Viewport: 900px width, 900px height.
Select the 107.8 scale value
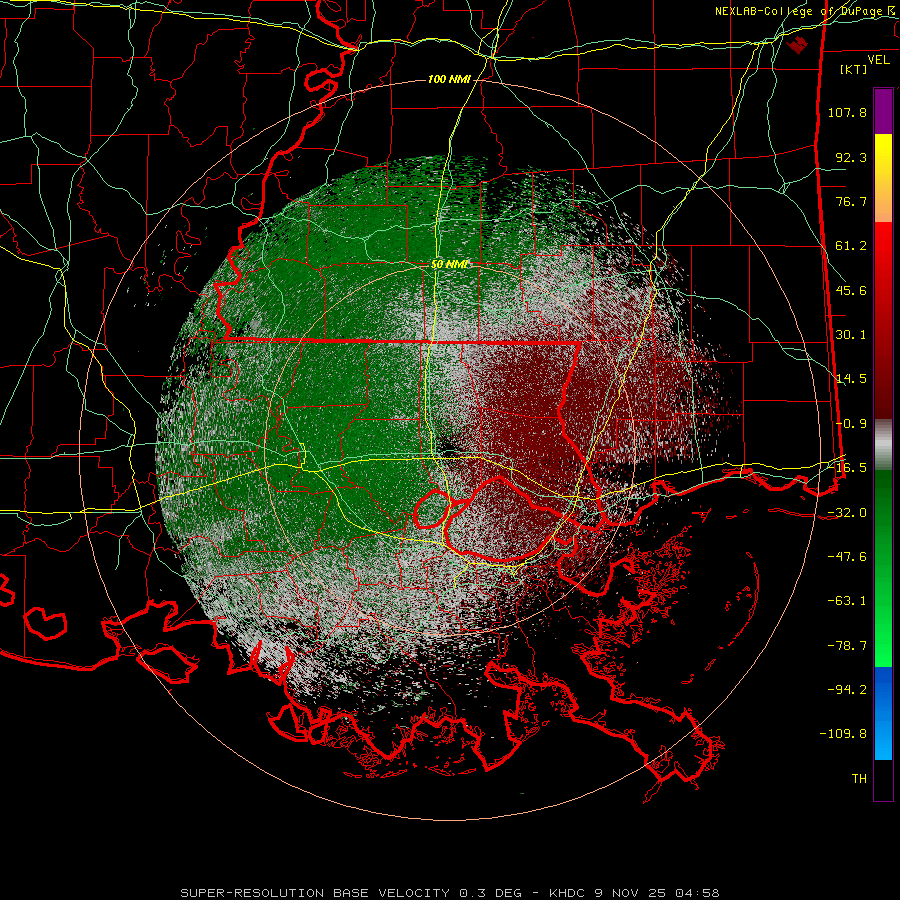tap(847, 112)
